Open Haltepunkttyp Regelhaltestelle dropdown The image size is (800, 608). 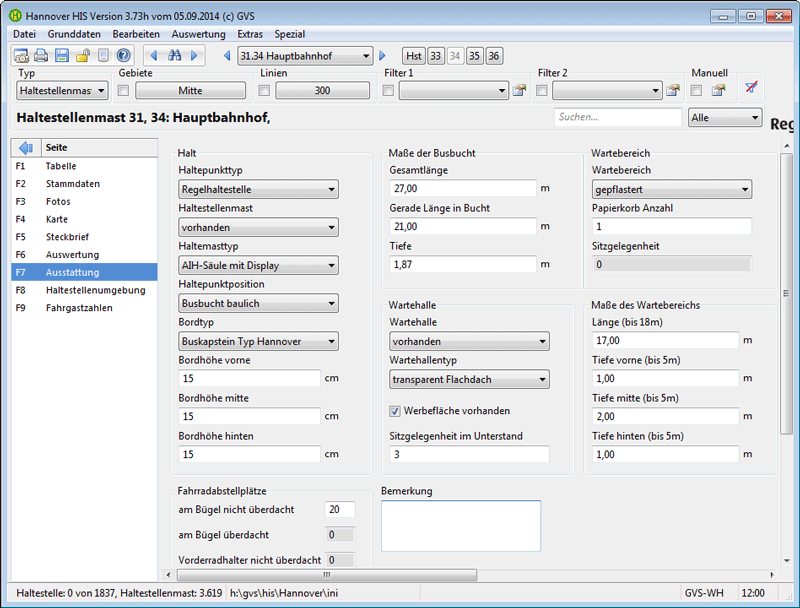258,189
